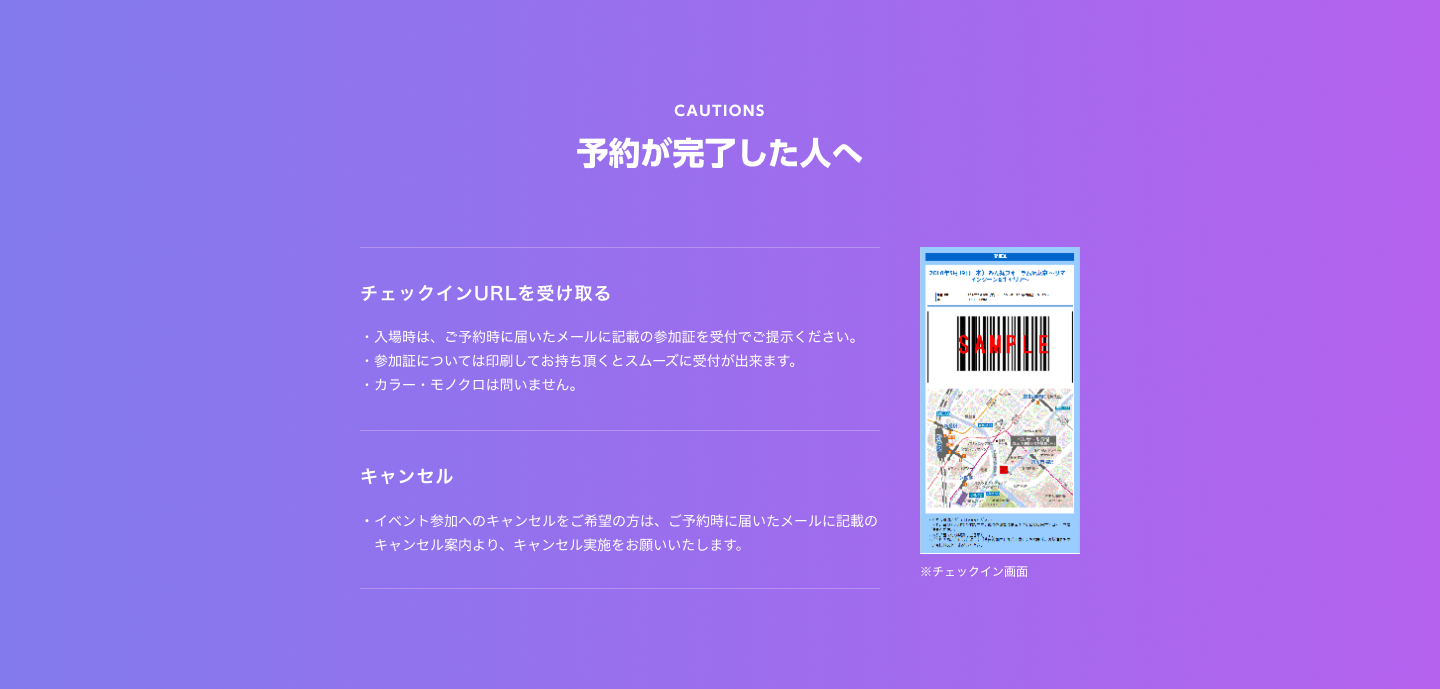Click the line starting with キャンセル案内より
The image size is (1440, 689).
pyautogui.click(x=559, y=545)
